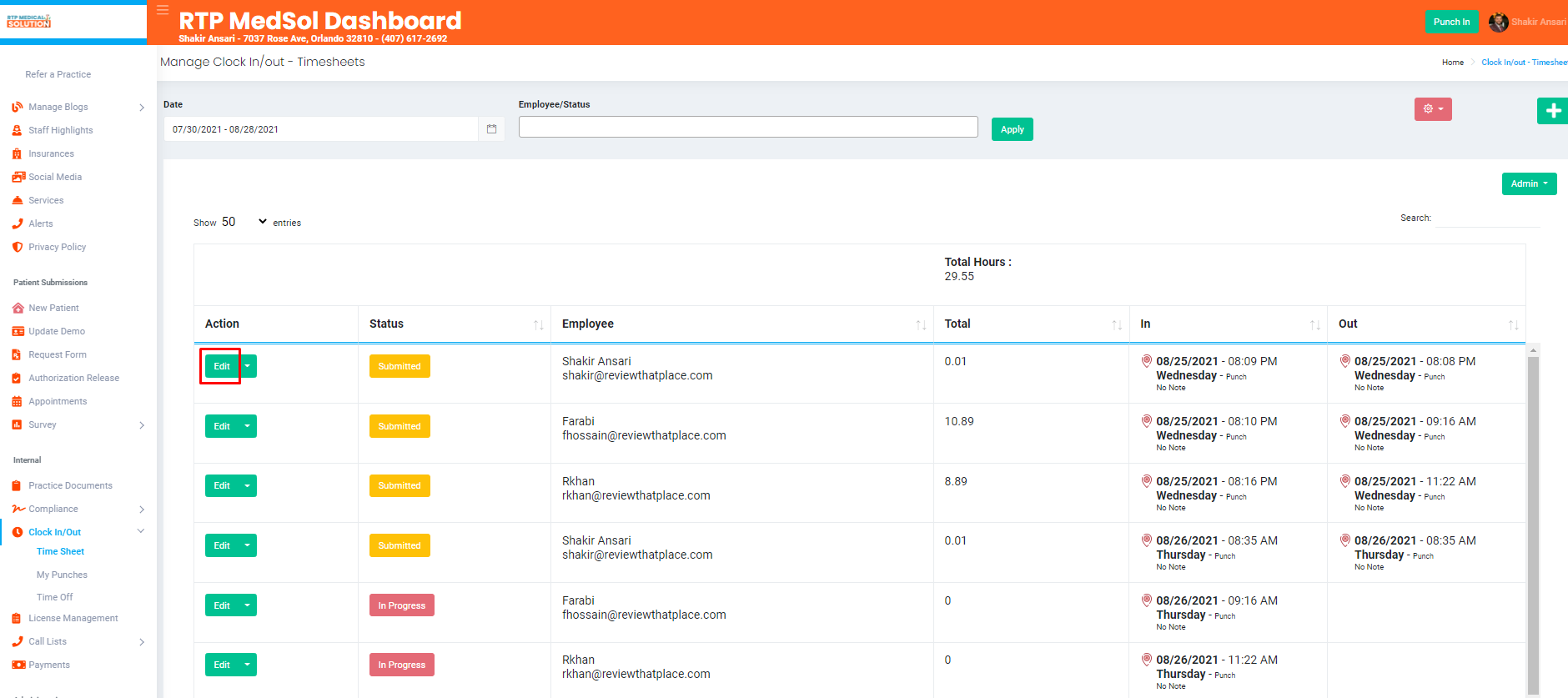Click the Staff Highlights icon
This screenshot has height=698, width=1568.
tap(18, 130)
